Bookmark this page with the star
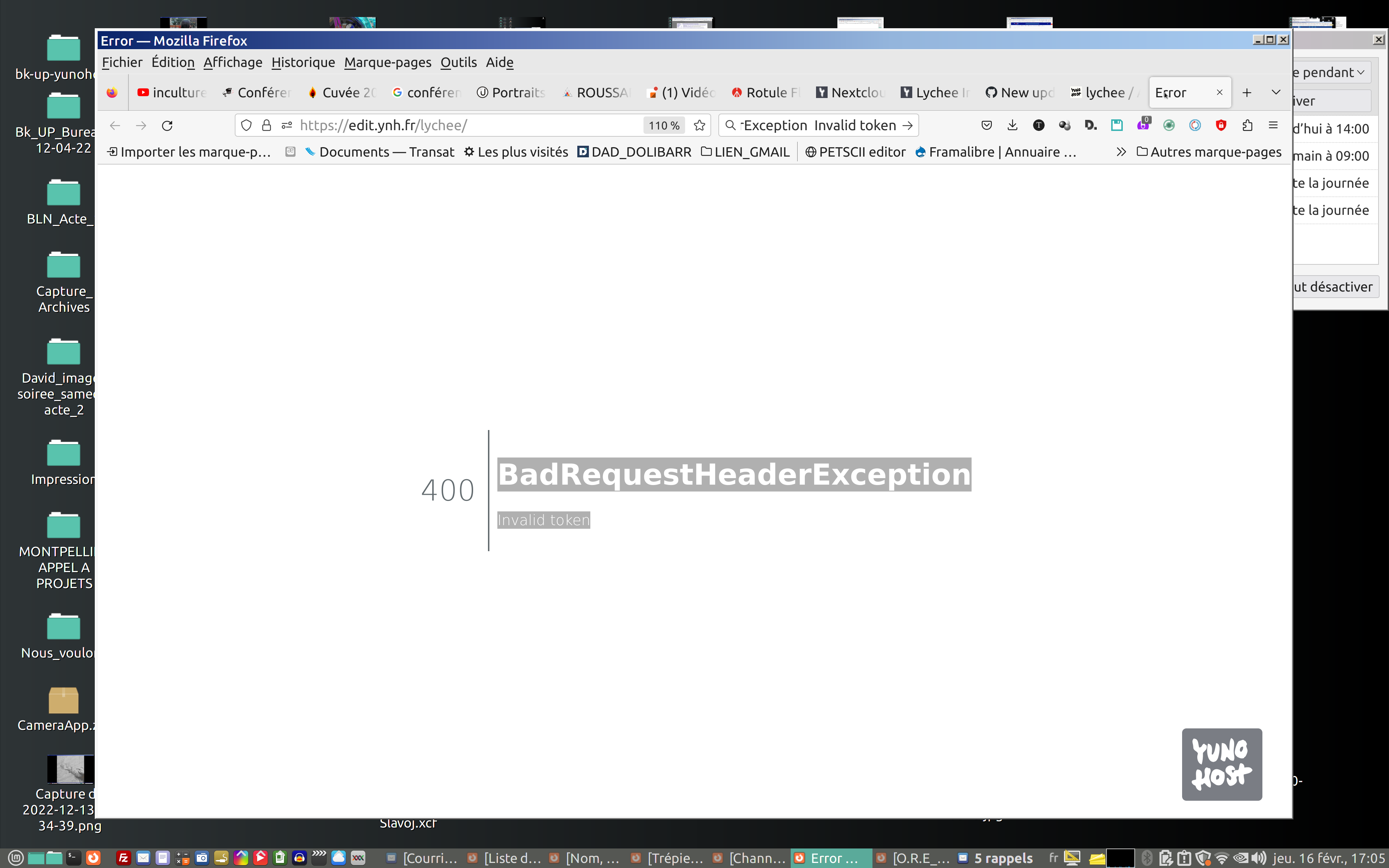Image resolution: width=1389 pixels, height=868 pixels. (x=699, y=125)
